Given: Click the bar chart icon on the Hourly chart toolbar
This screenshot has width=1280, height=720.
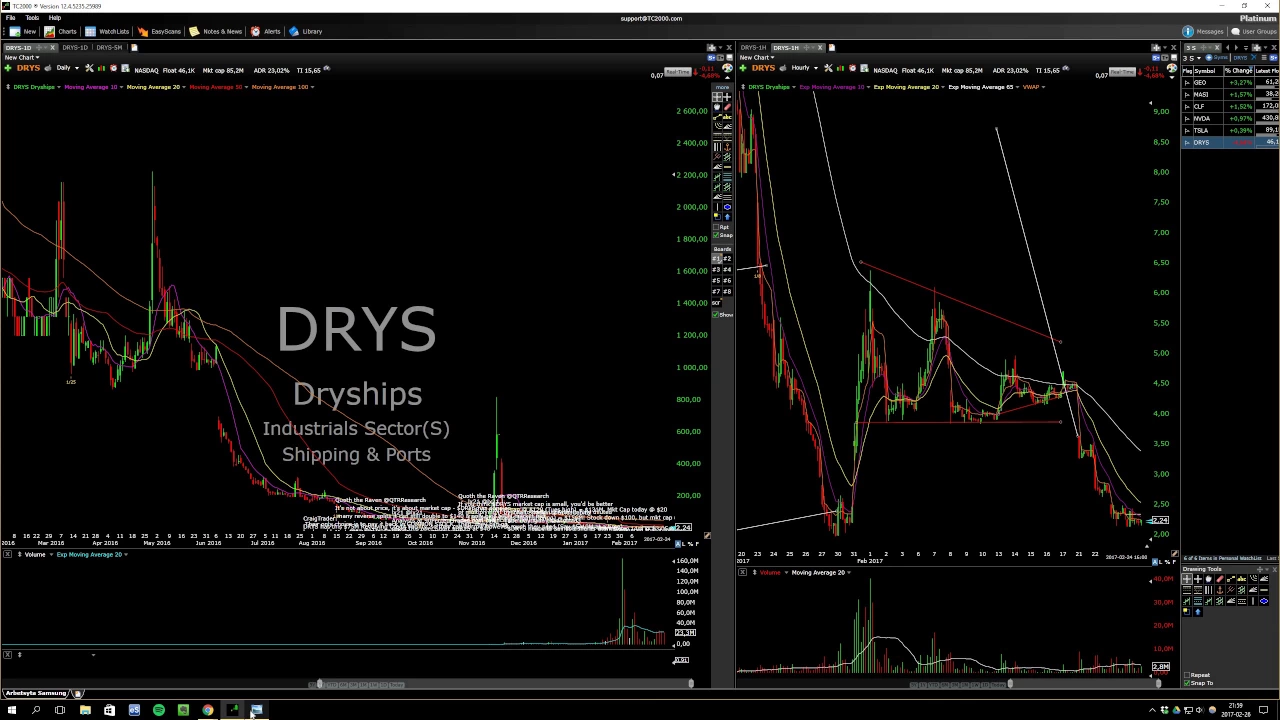Looking at the screenshot, I should pos(840,68).
